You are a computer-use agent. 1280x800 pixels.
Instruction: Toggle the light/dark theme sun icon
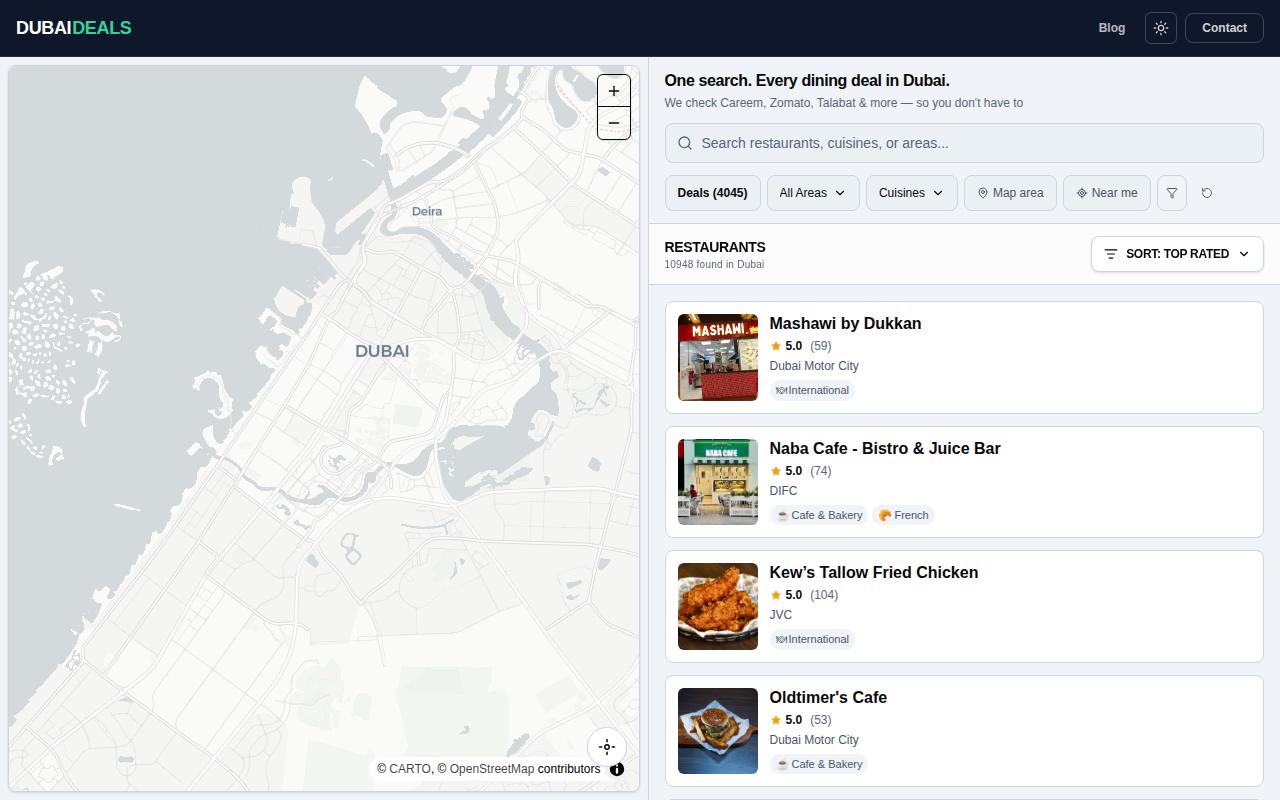[x=1161, y=28]
